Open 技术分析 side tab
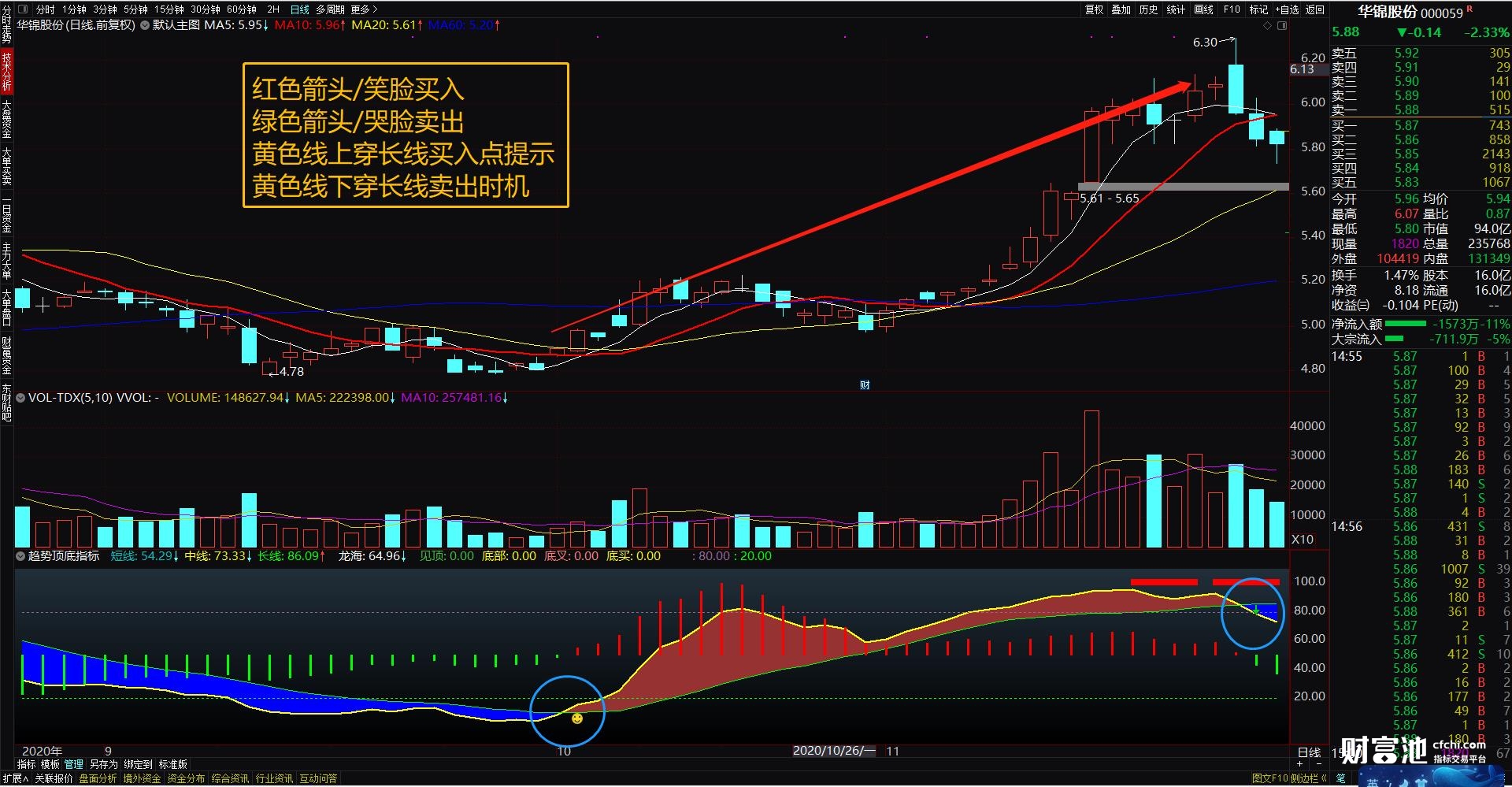The image size is (1512, 787). pyautogui.click(x=6, y=72)
